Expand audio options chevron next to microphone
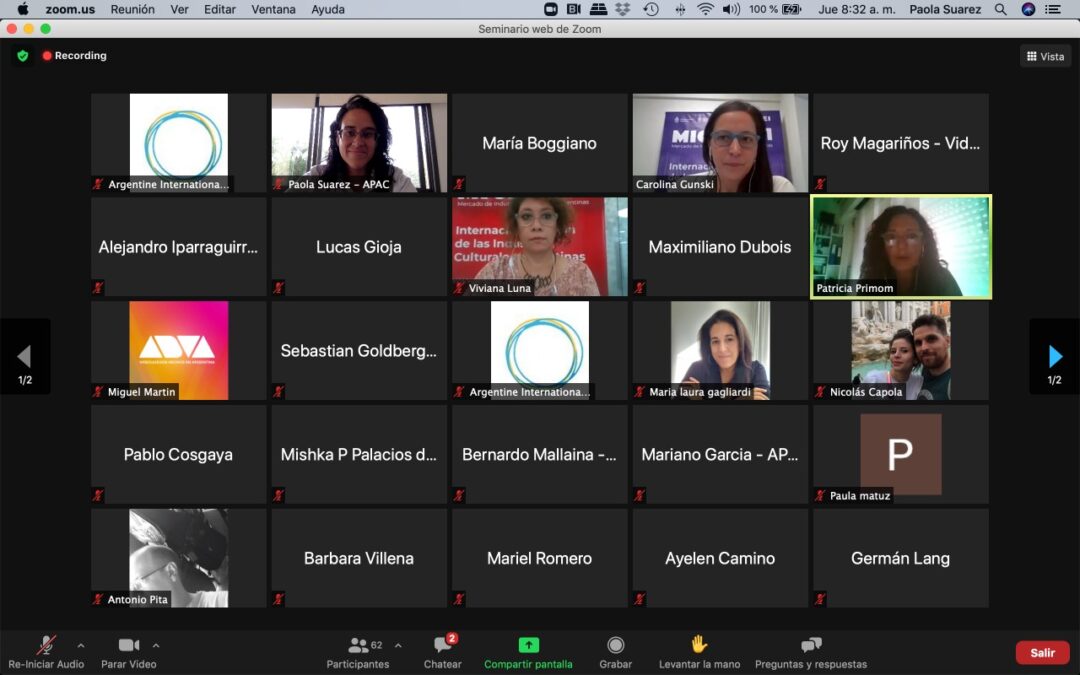This screenshot has height=675, width=1080. coord(81,645)
